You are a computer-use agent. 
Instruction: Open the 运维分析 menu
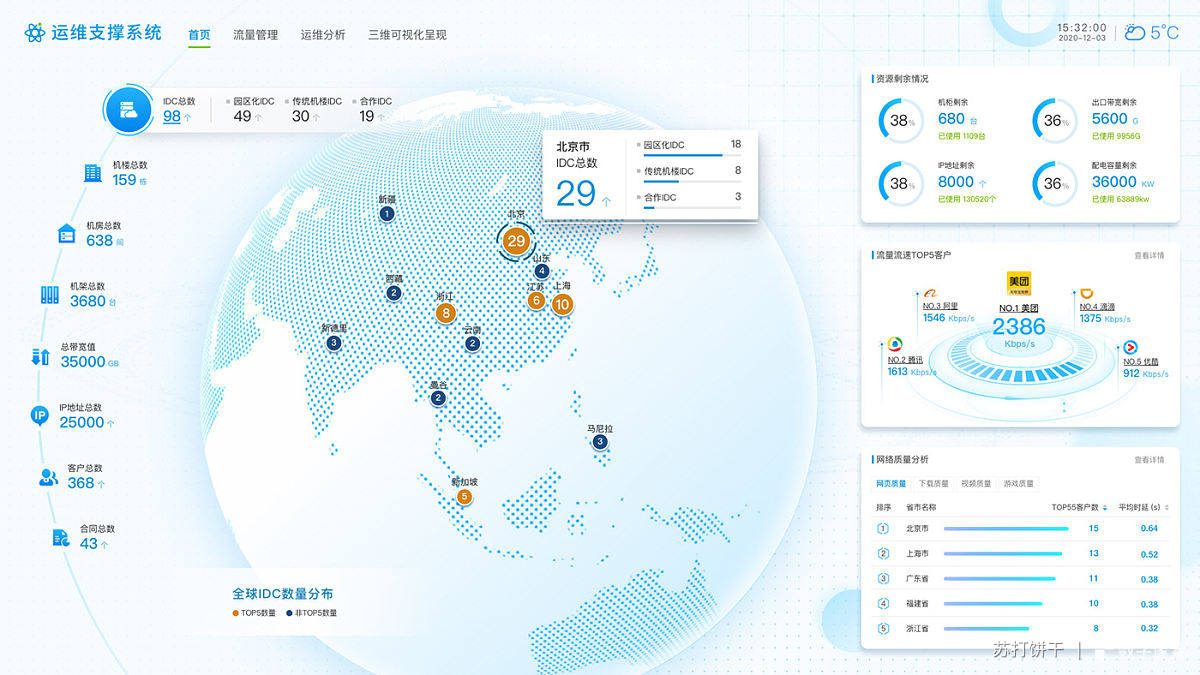[x=323, y=35]
